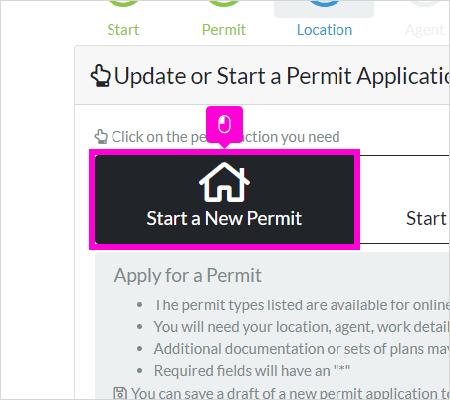The width and height of the screenshot is (450, 400).
Task: Click the greyed-out Agent step circle
Action: click(425, 3)
